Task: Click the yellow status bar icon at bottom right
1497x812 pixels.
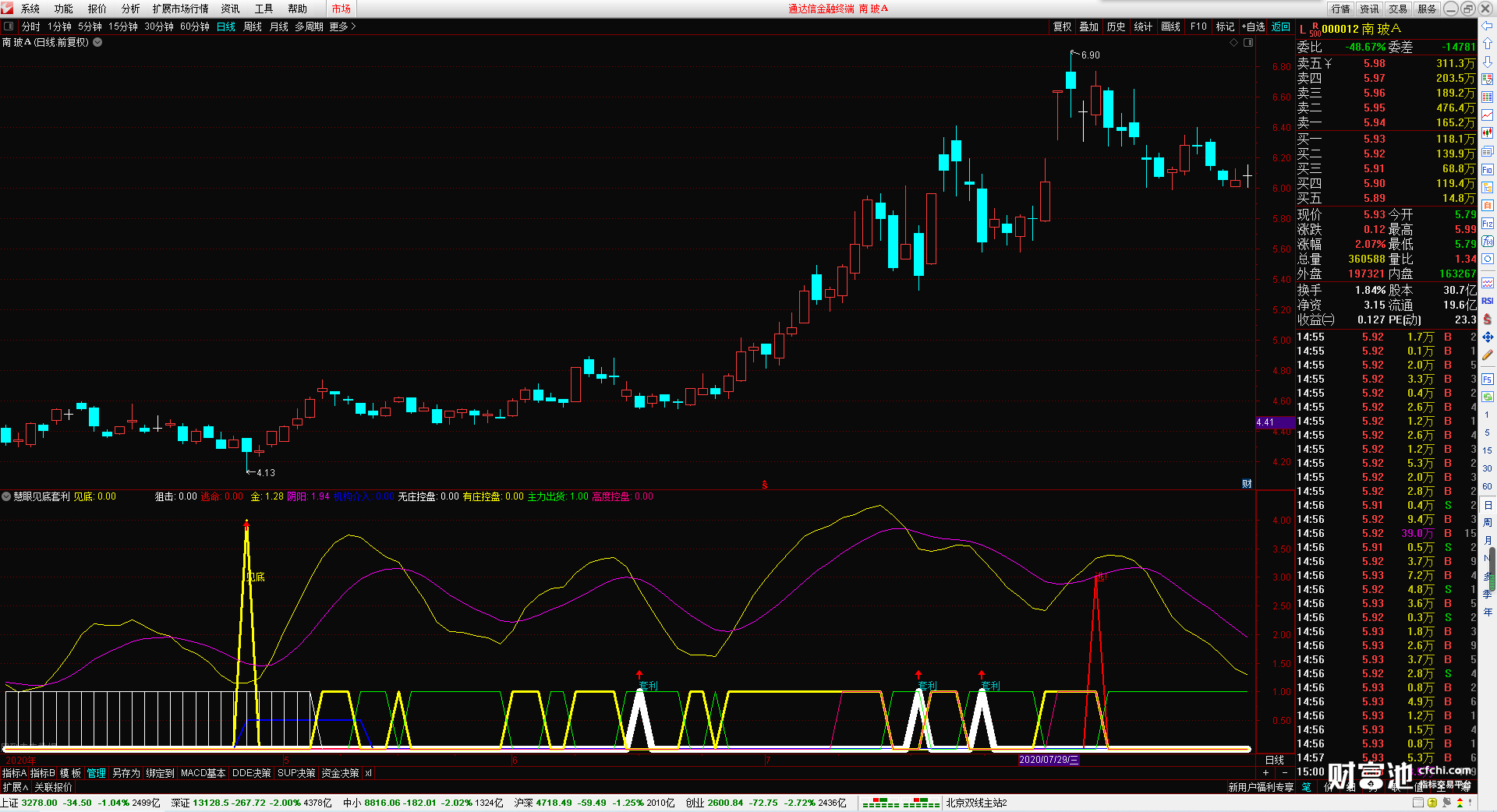Action: tap(1432, 803)
